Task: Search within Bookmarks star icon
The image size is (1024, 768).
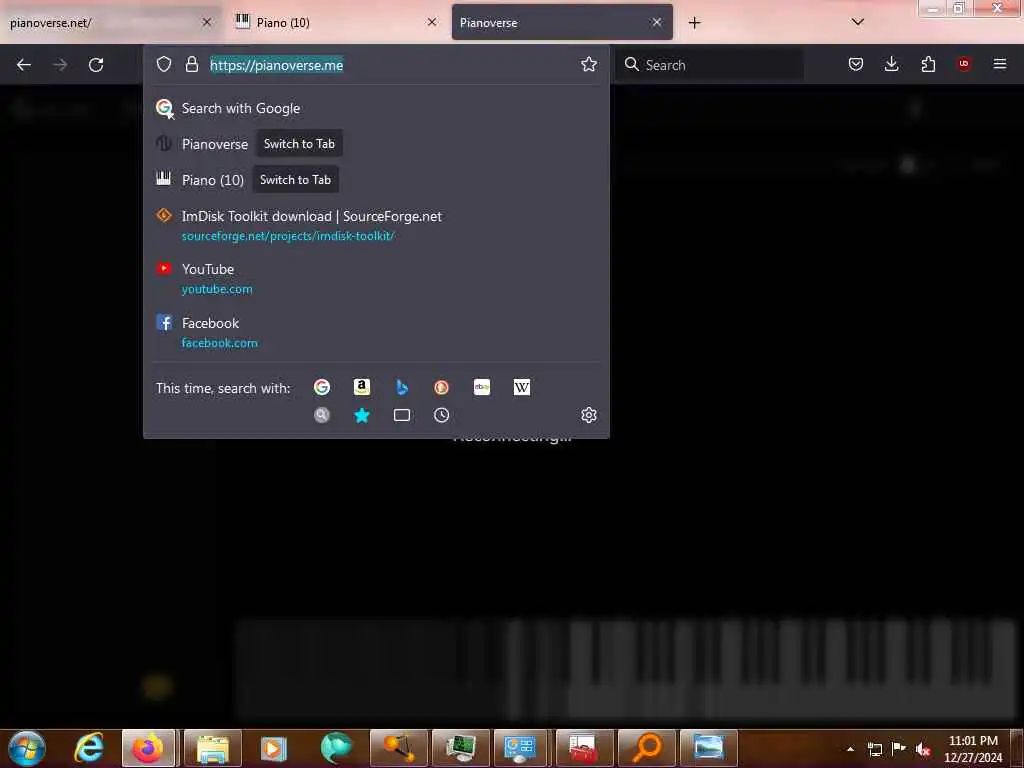Action: [361, 415]
